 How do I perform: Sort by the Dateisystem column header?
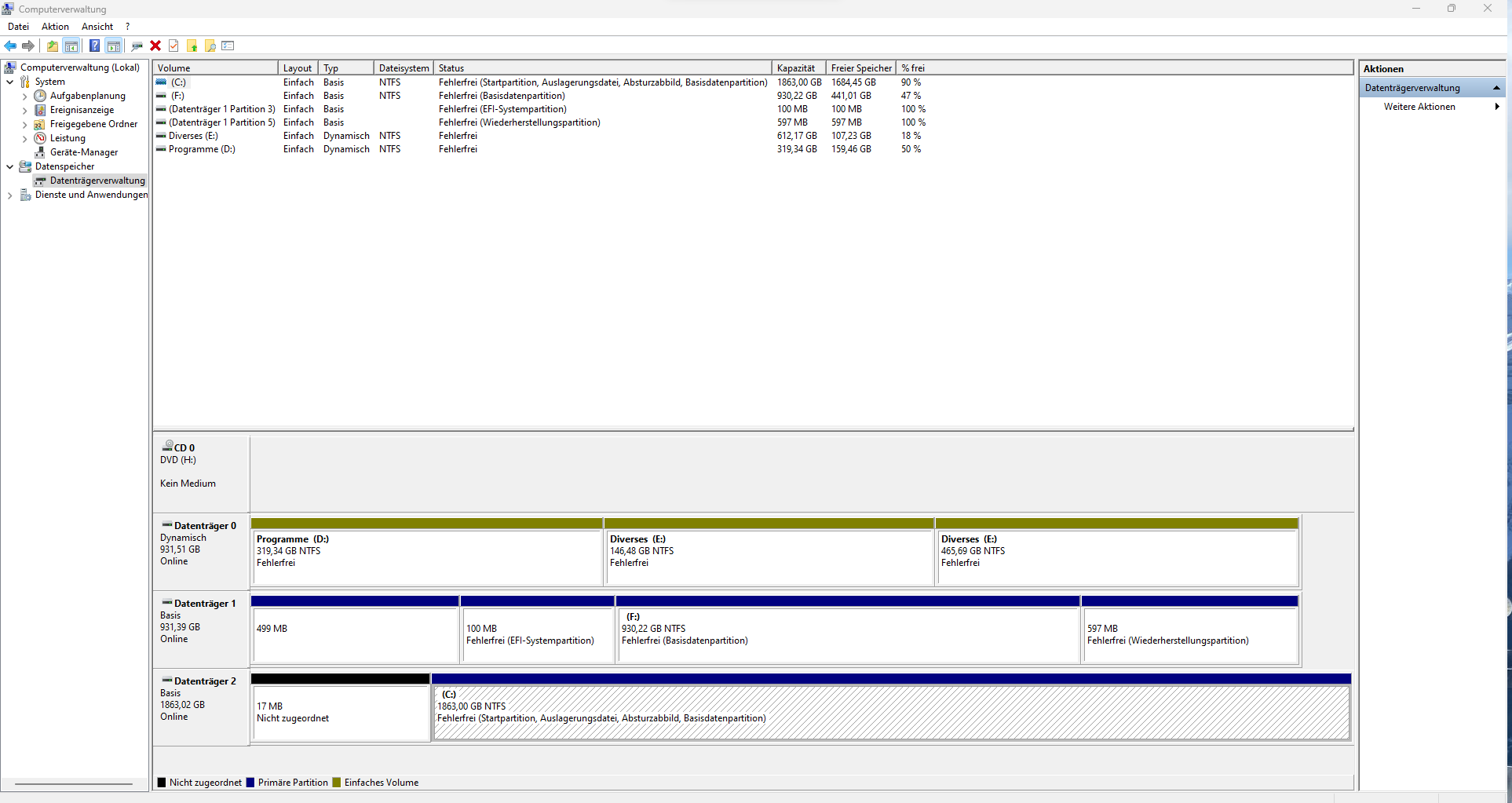coord(404,68)
